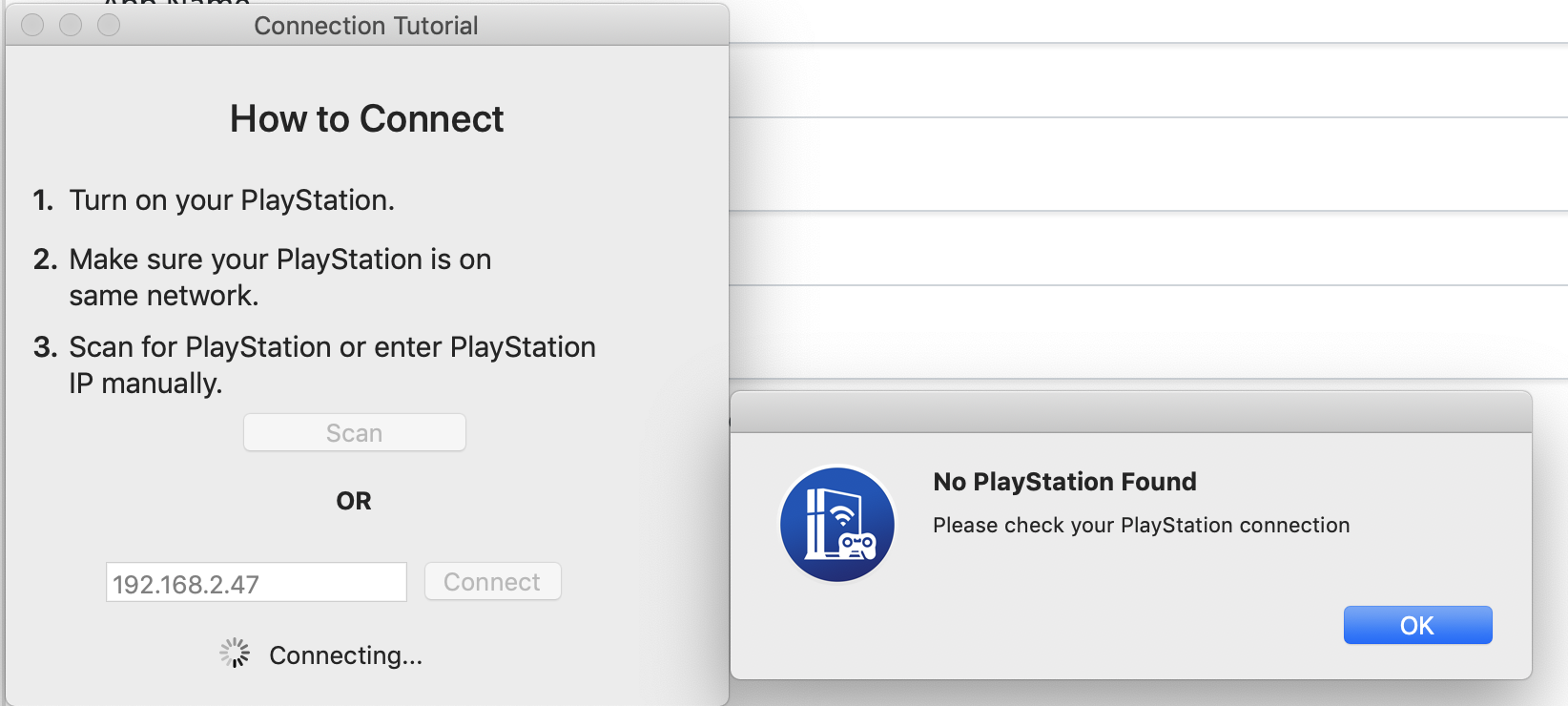1568x706 pixels.
Task: Click the Connecting... status text
Action: coord(345,655)
